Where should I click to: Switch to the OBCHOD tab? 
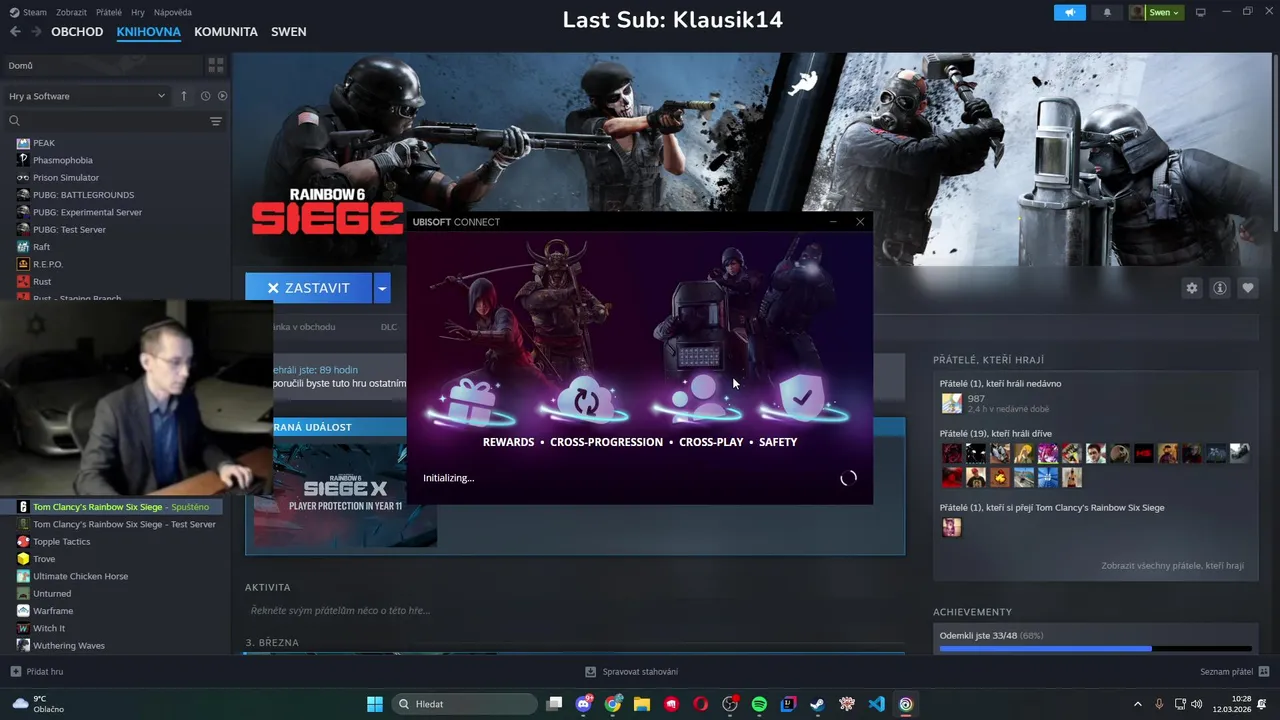point(77,32)
